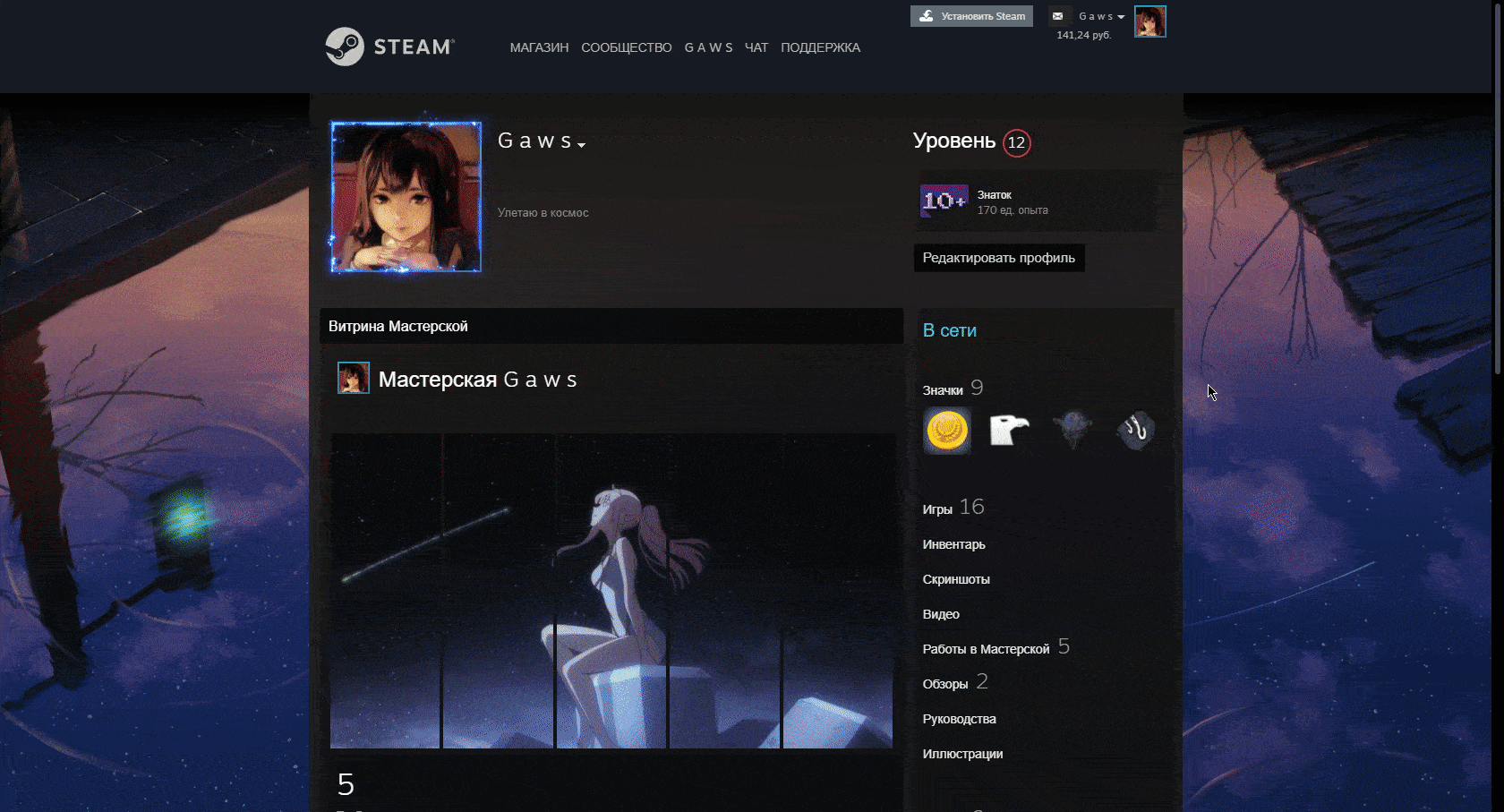Open the Steam logo home icon

coord(344,46)
